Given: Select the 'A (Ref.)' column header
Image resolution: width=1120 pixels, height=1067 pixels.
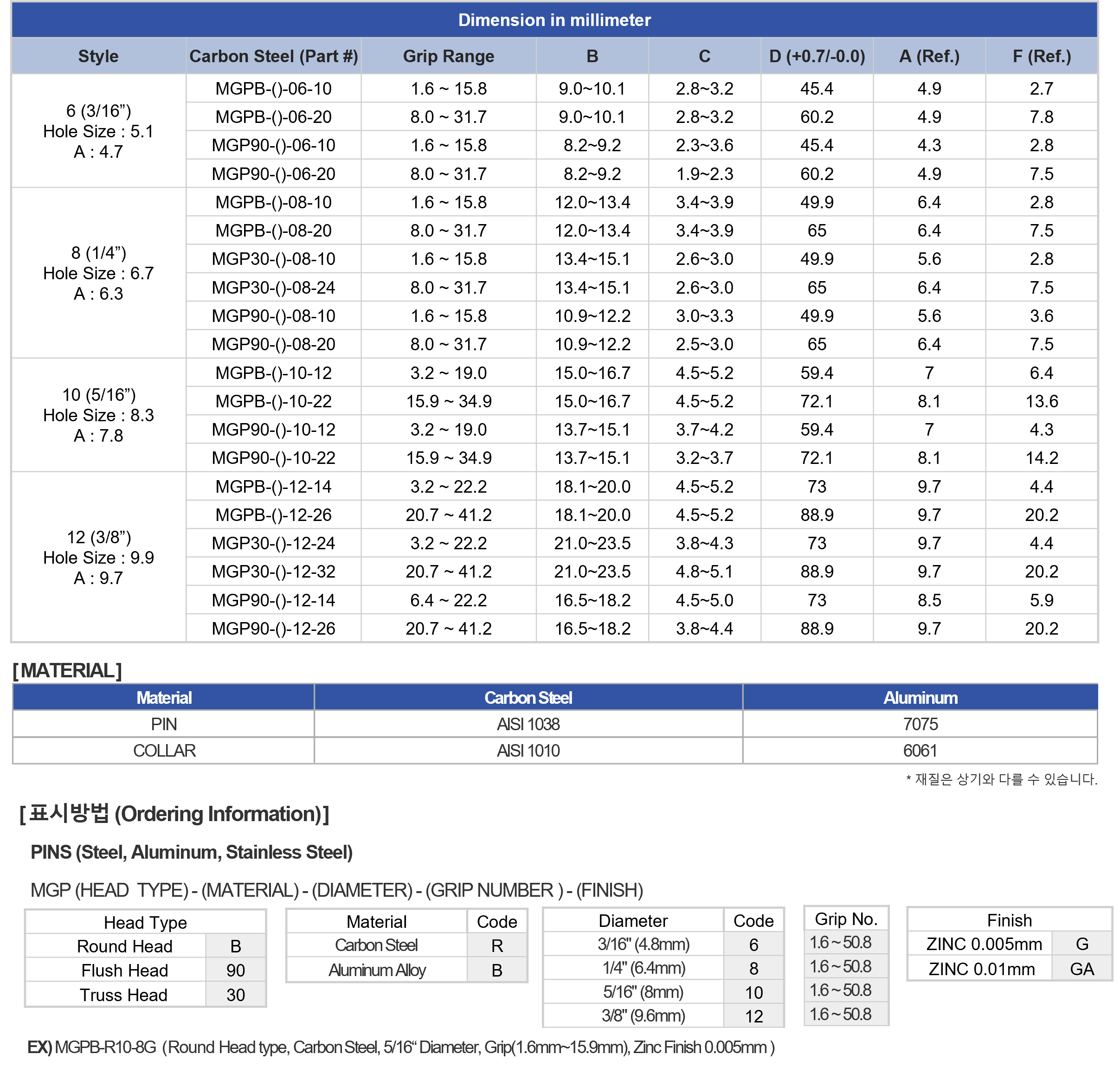Looking at the screenshot, I should pyautogui.click(x=929, y=56).
